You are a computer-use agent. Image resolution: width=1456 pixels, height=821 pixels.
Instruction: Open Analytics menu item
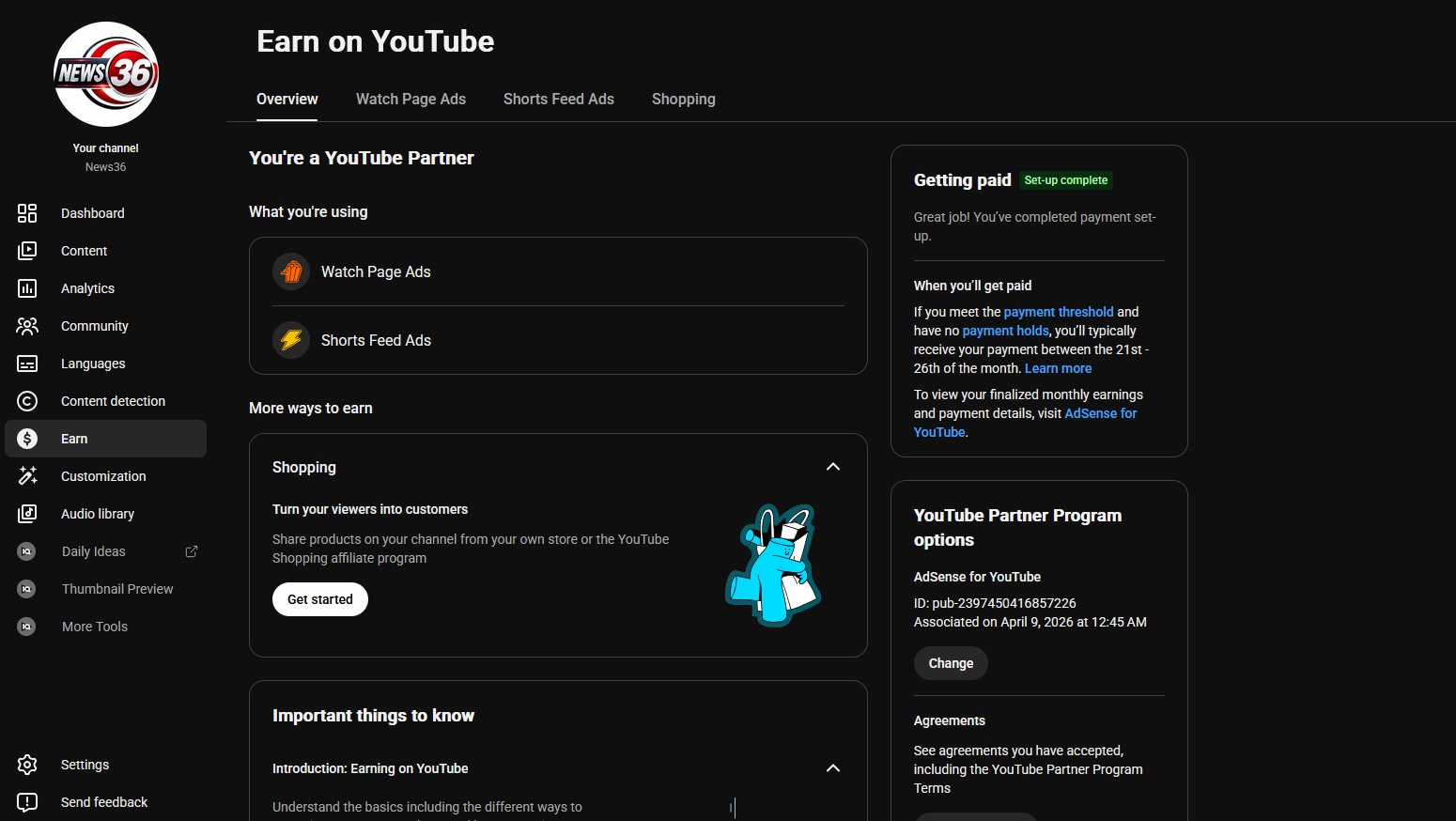88,288
